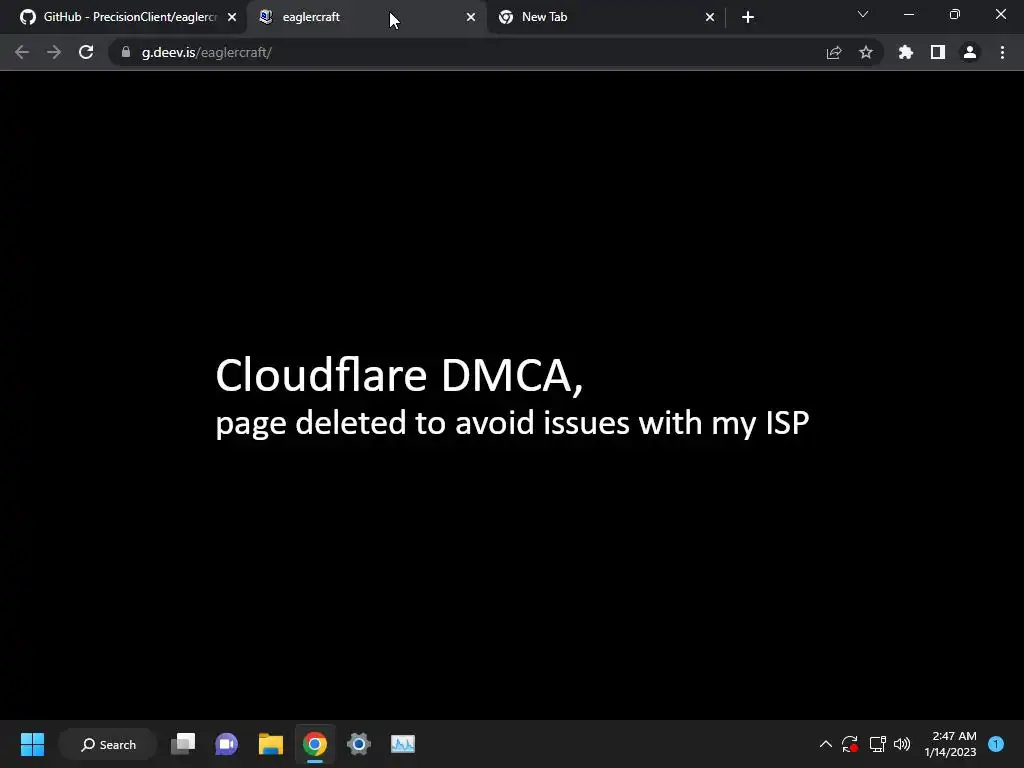Open Task View from taskbar

coord(183,744)
